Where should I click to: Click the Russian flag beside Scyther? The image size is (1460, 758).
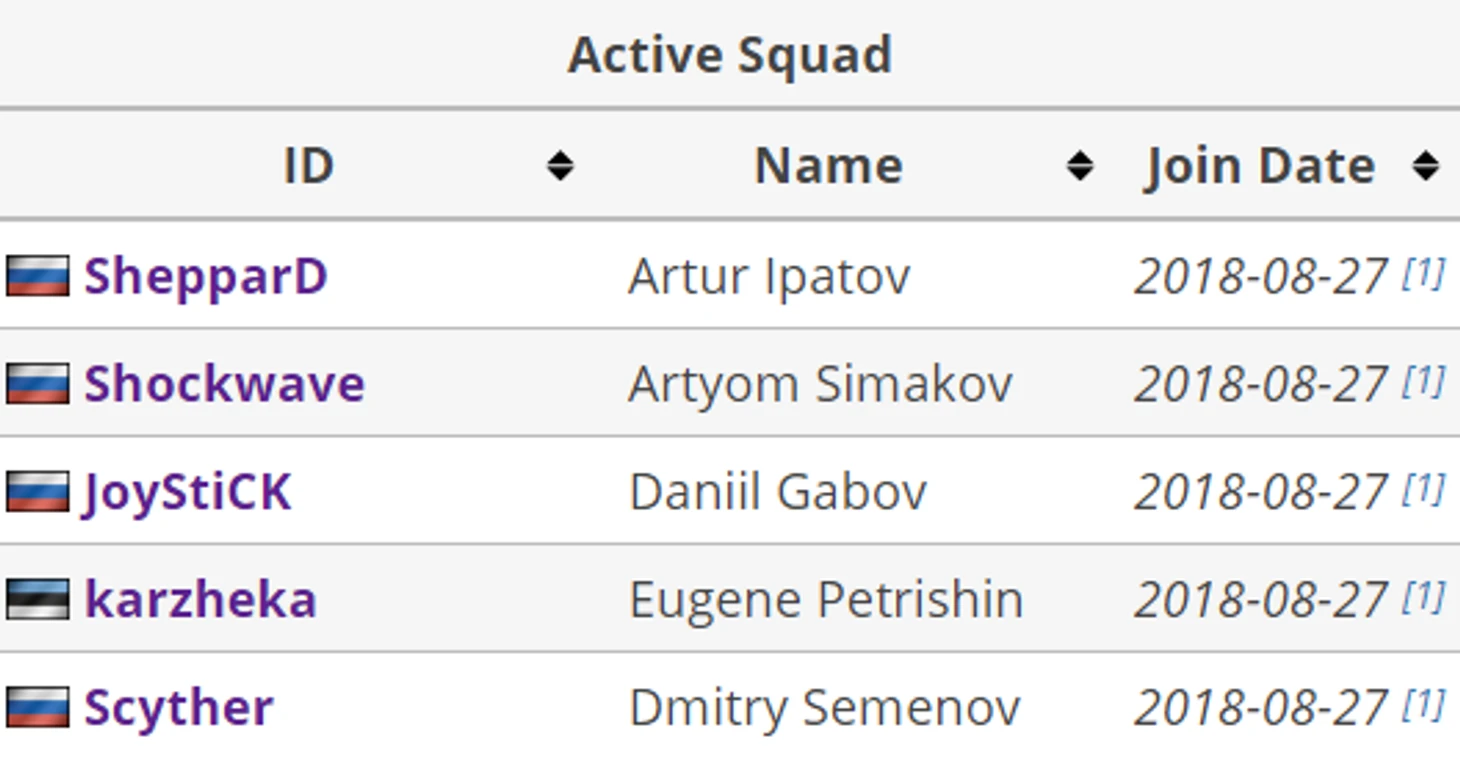coord(38,708)
